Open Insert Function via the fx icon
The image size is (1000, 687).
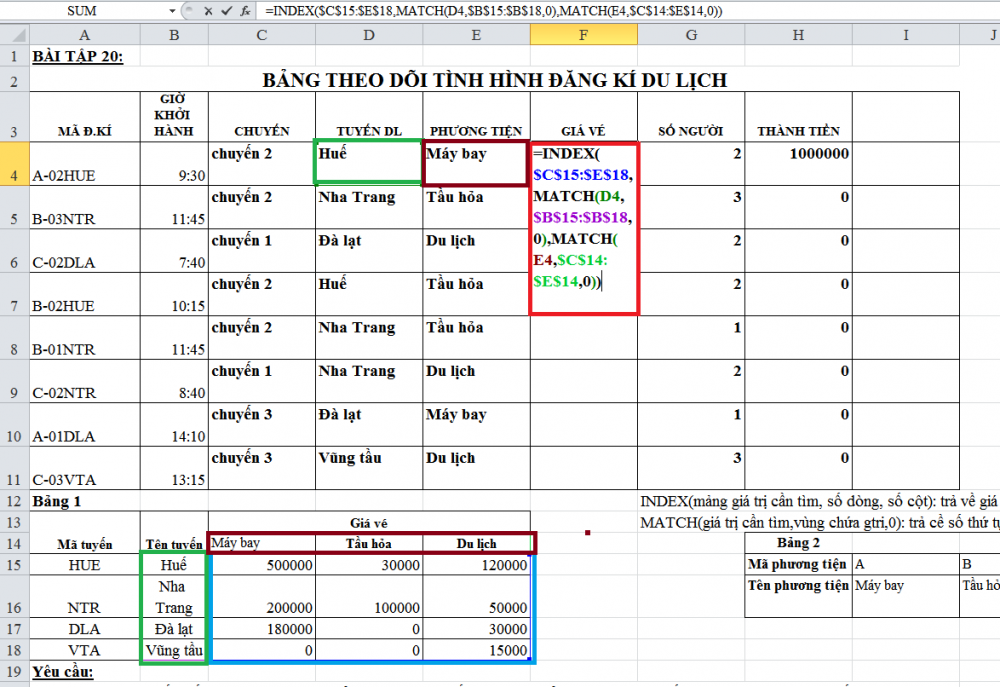(x=245, y=10)
